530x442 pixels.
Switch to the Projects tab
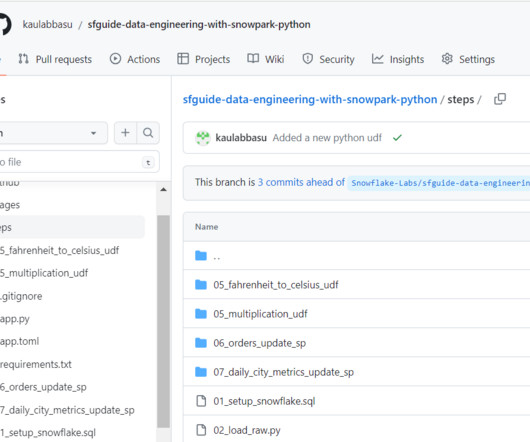click(204, 59)
